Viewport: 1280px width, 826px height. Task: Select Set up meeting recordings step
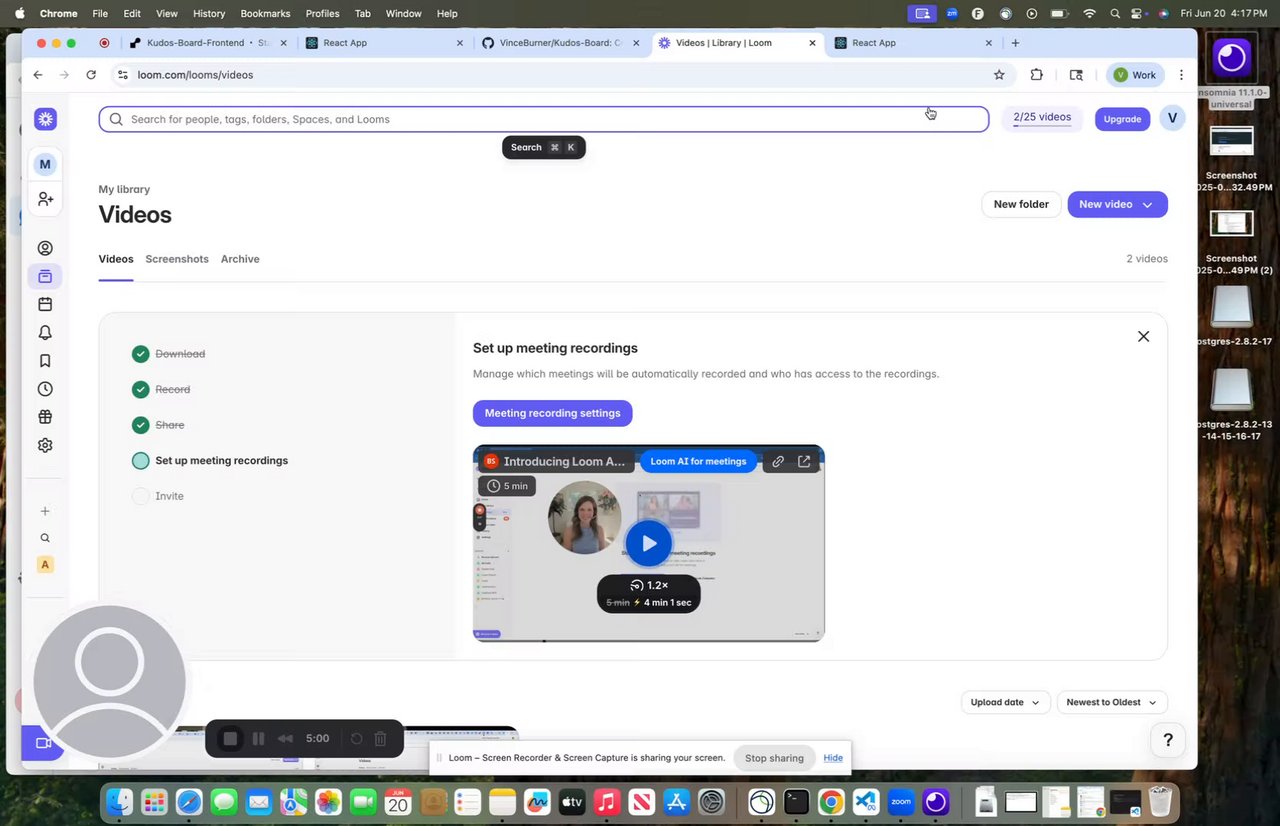tap(210, 461)
